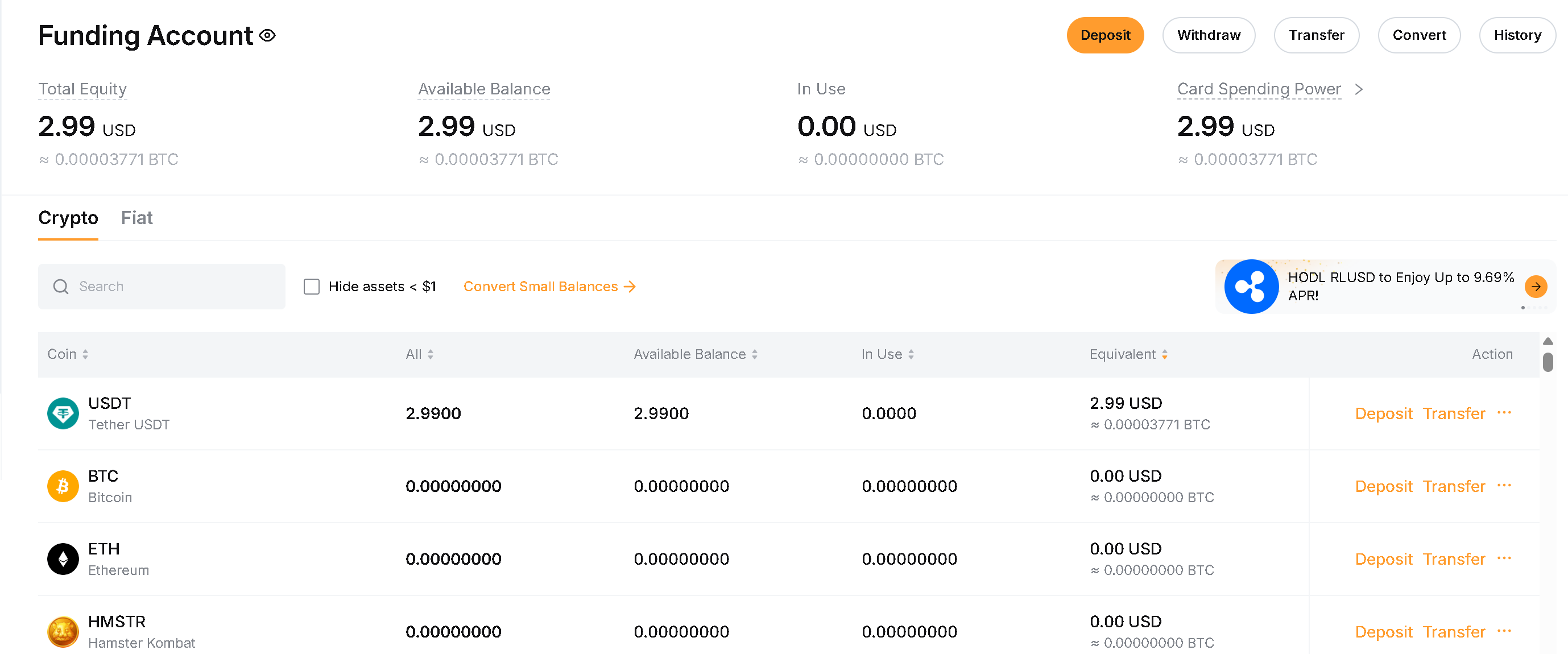The width and height of the screenshot is (1568, 654).
Task: Sort by In Use column
Action: pyautogui.click(x=887, y=354)
